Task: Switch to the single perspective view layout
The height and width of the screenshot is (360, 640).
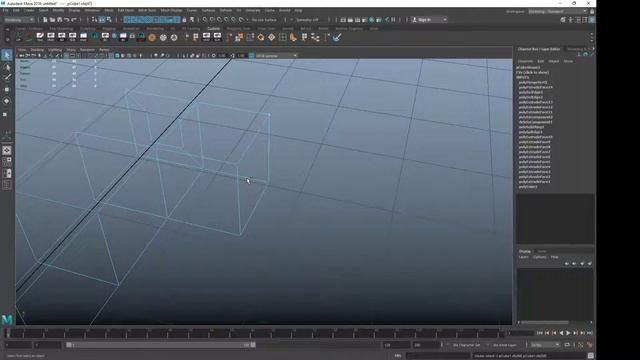Action: 7,151
